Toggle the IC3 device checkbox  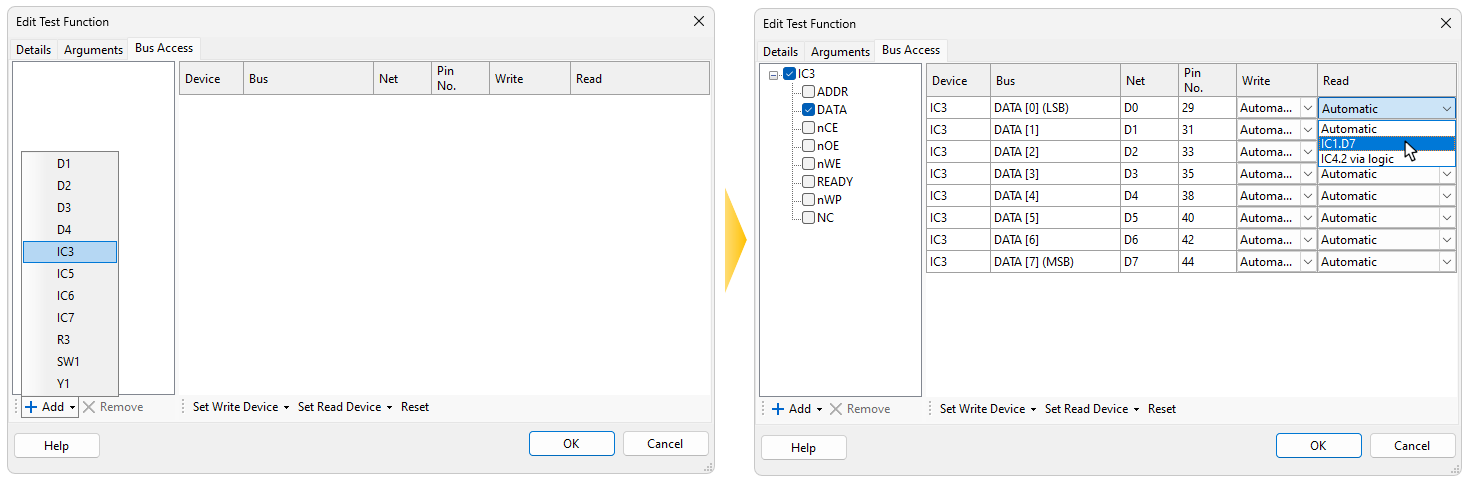pyautogui.click(x=790, y=74)
